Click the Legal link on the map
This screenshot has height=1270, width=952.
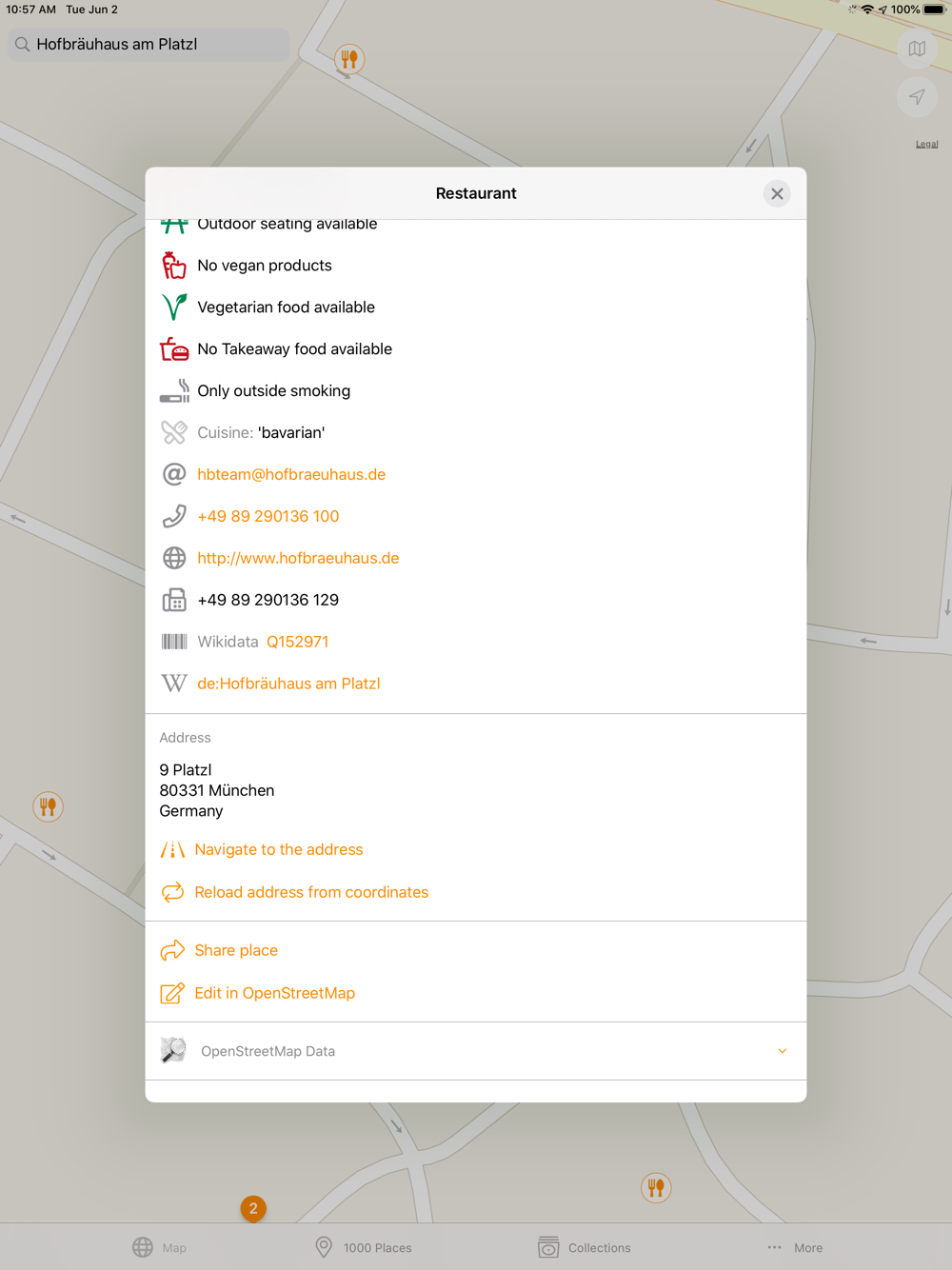926,145
